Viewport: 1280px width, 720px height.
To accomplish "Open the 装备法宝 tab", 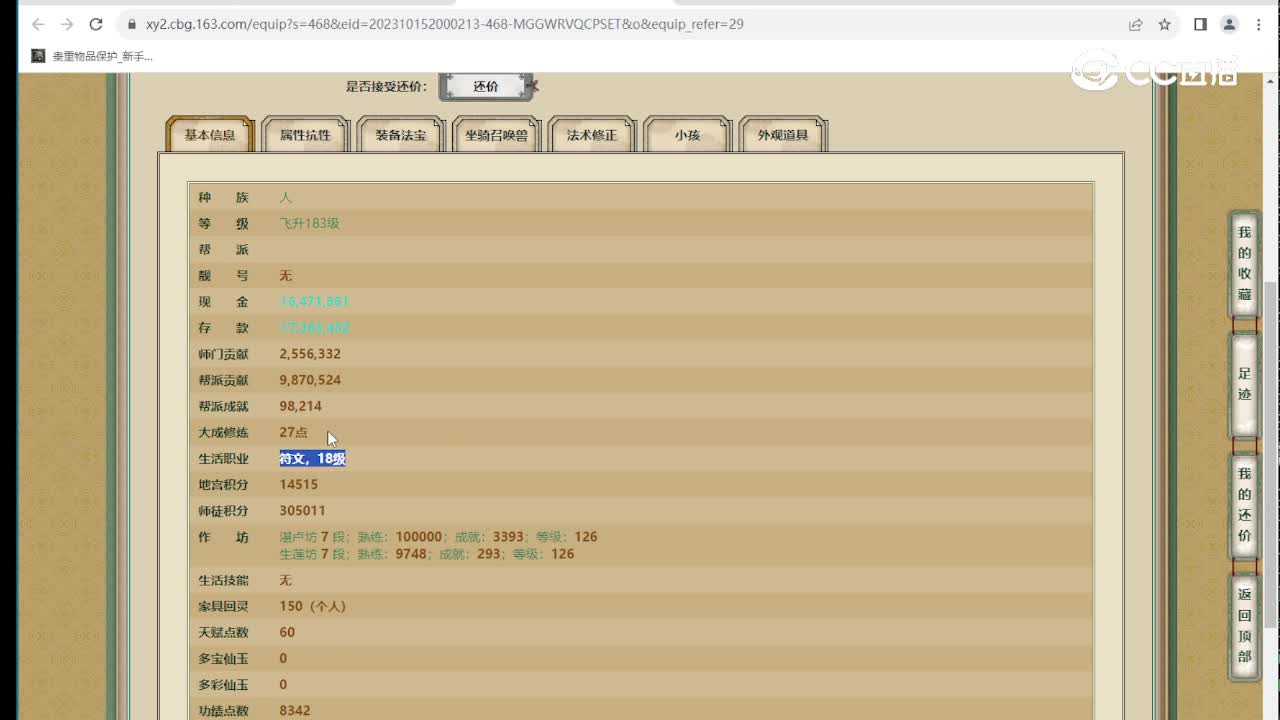I will click(x=401, y=135).
